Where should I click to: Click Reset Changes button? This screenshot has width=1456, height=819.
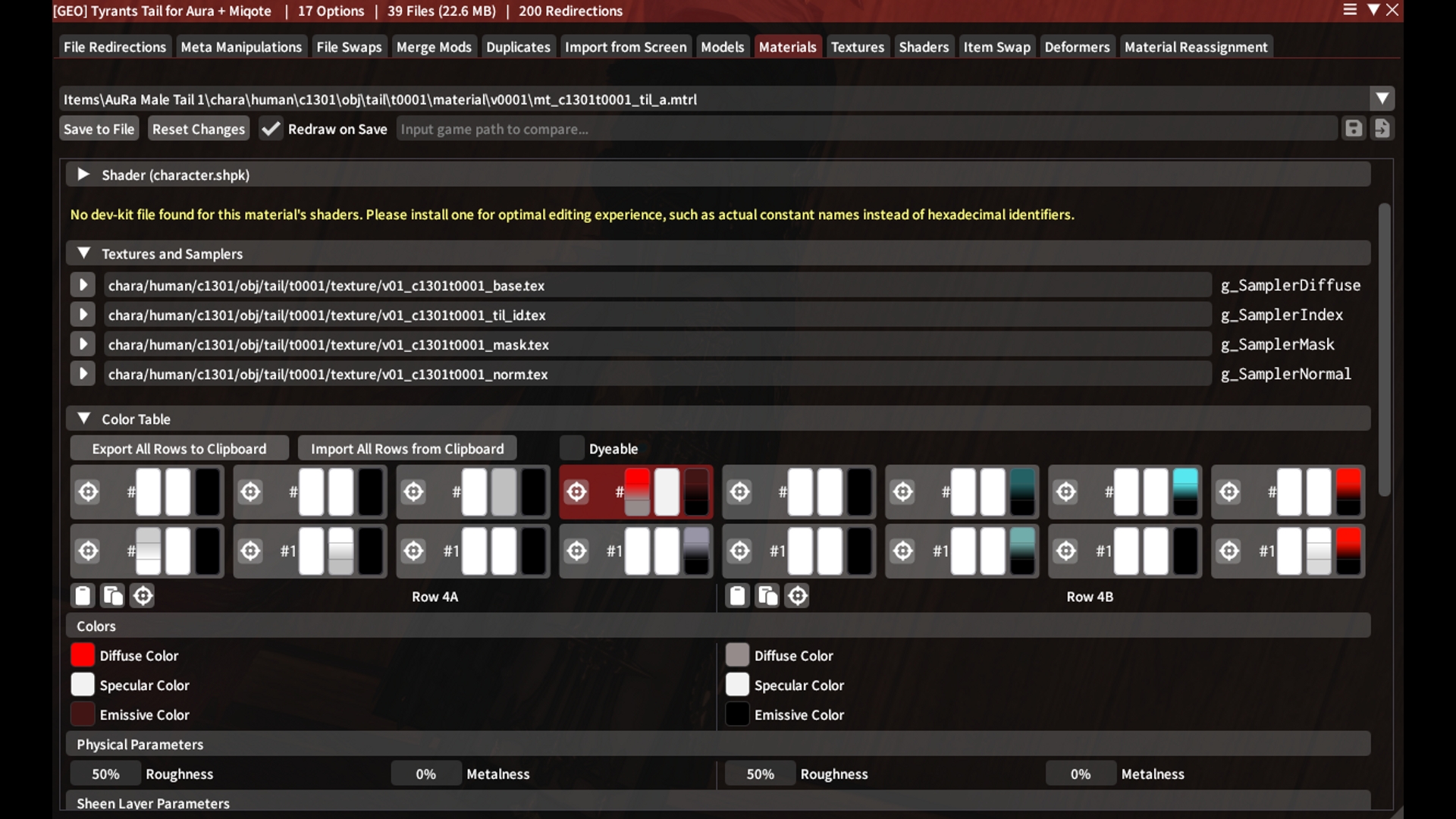[x=199, y=129]
